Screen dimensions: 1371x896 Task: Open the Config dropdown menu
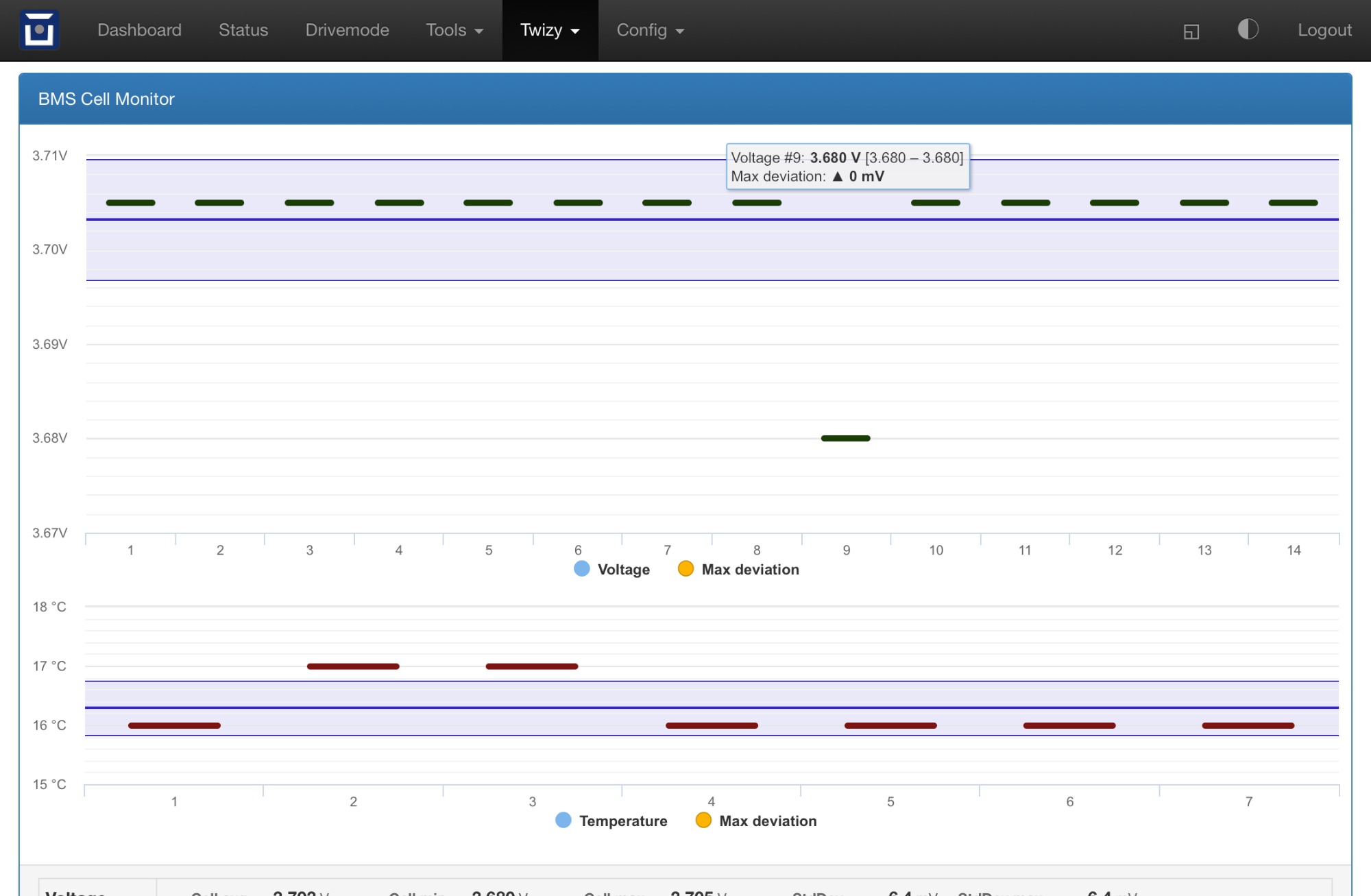[650, 30]
